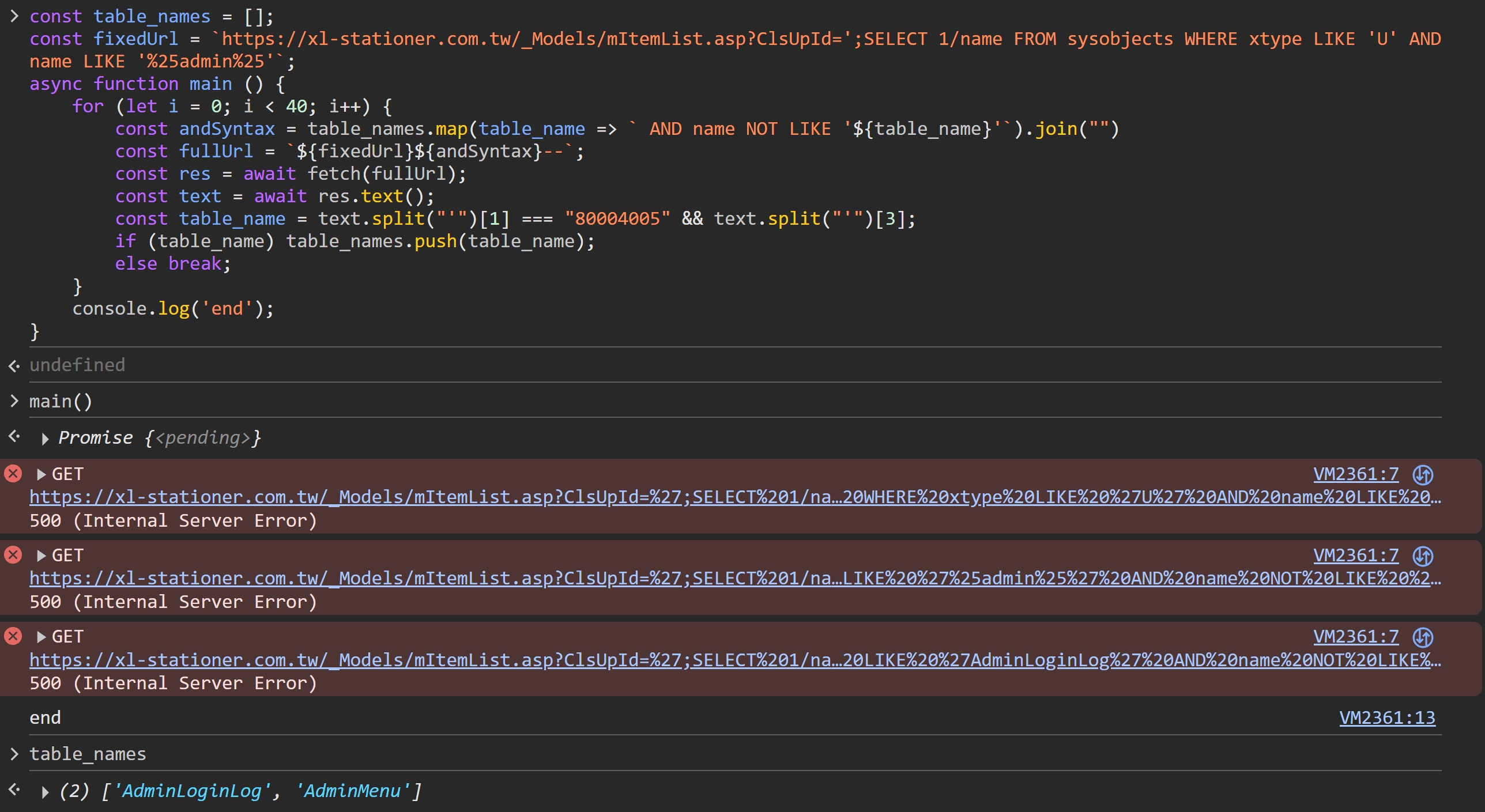Screen dimensions: 1485x812
Task: Click the 'const res = await fetch(fullUrl);' line
Action: pyautogui.click(x=291, y=174)
